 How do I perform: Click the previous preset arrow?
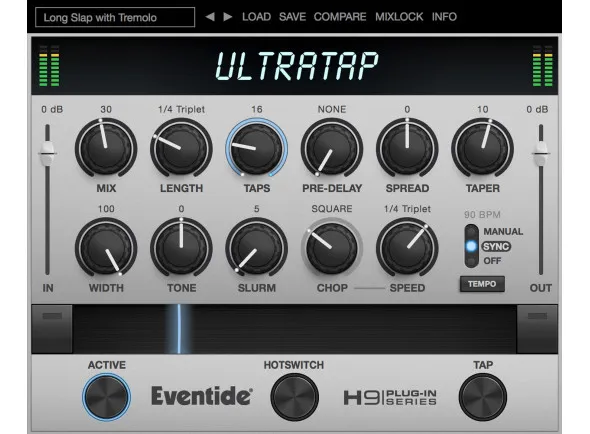coord(210,17)
